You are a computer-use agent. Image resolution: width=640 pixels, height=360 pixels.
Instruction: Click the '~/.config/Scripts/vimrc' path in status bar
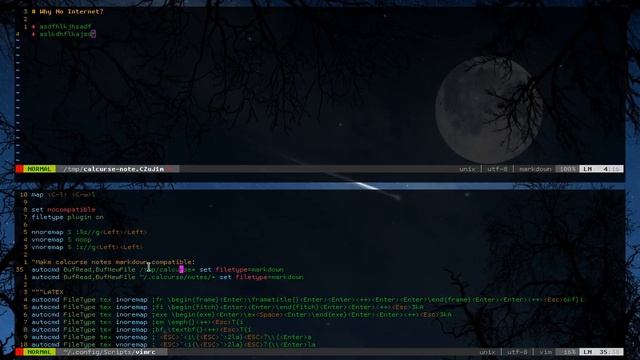coord(109,352)
